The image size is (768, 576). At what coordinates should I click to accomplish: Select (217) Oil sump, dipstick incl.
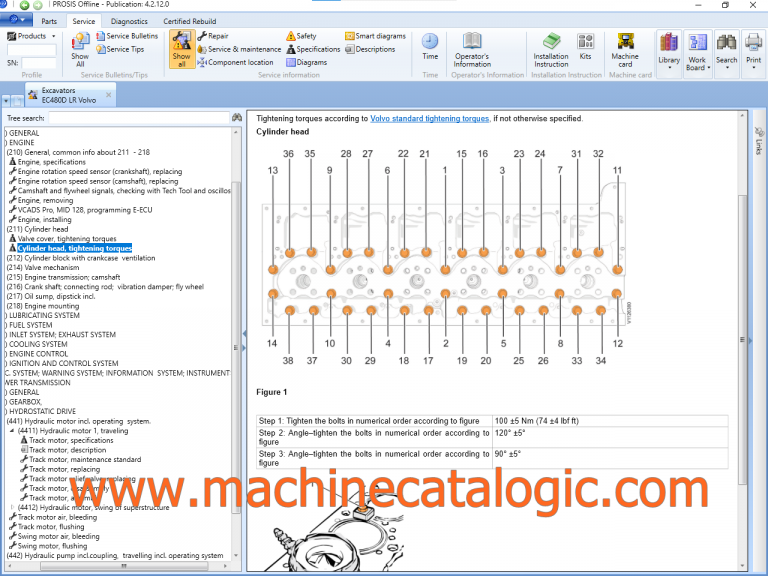coord(50,296)
